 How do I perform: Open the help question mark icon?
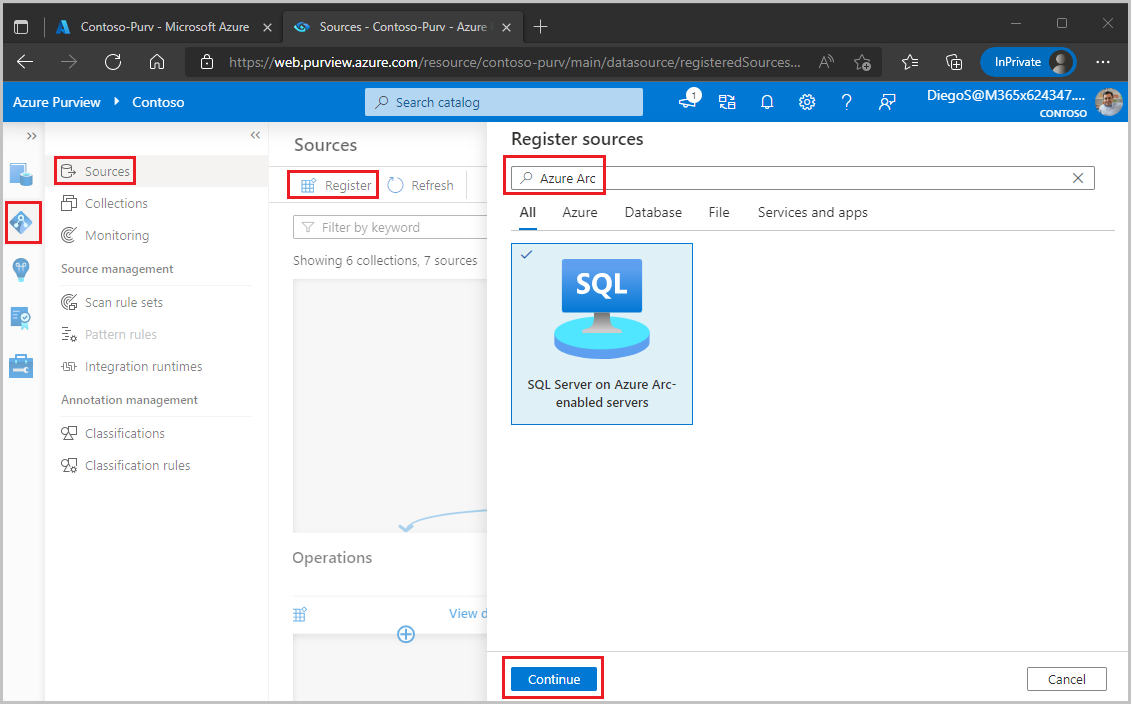[846, 101]
